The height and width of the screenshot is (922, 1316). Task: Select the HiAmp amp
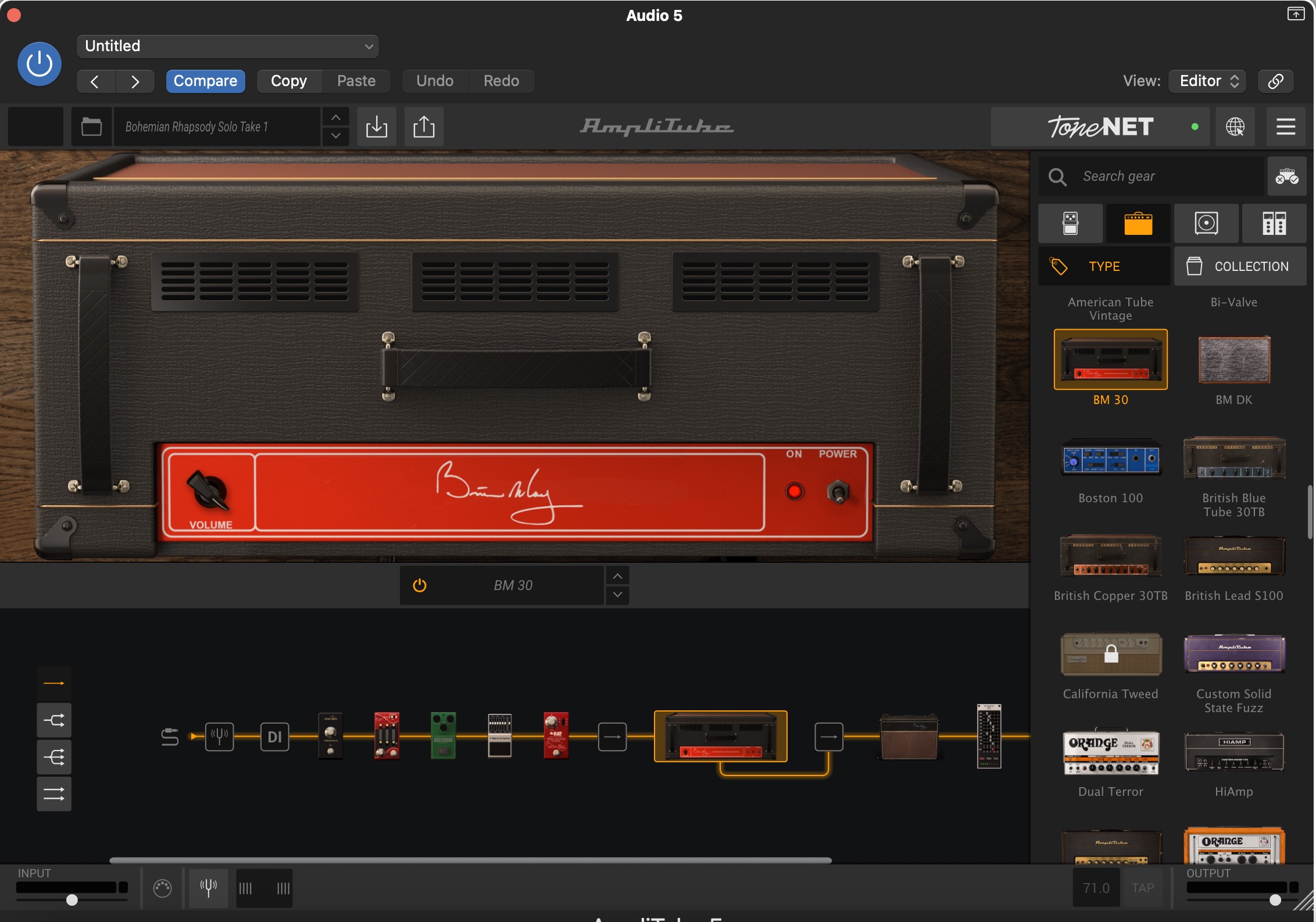[x=1234, y=752]
